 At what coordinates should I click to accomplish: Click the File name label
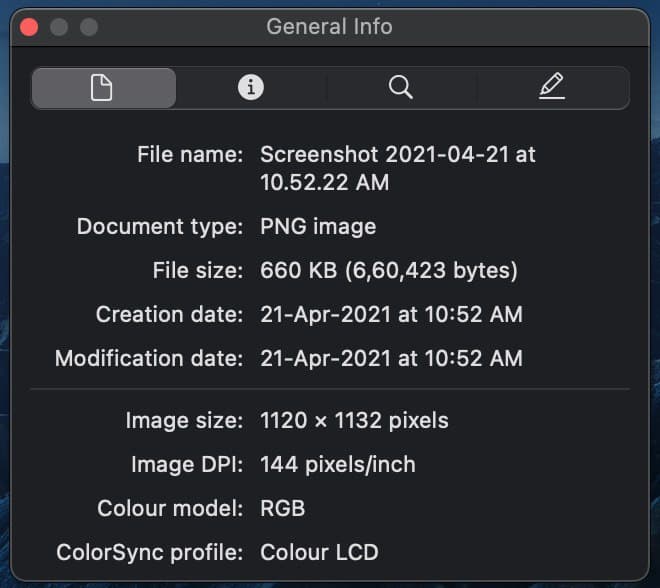[x=190, y=155]
